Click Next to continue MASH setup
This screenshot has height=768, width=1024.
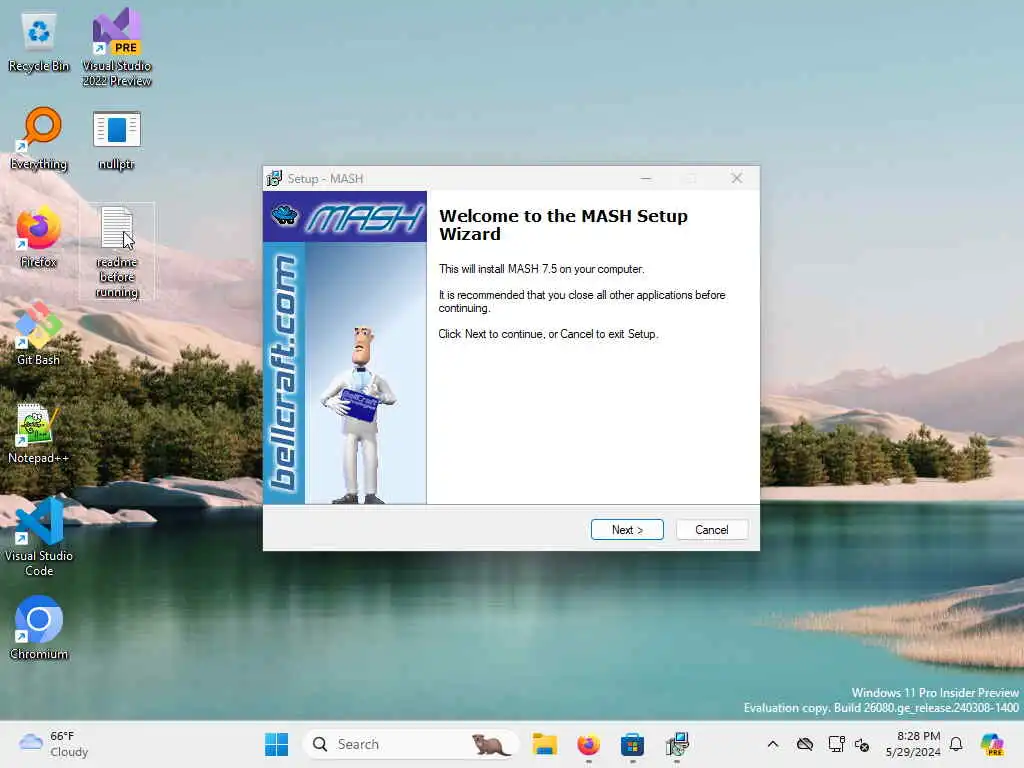[x=627, y=530]
